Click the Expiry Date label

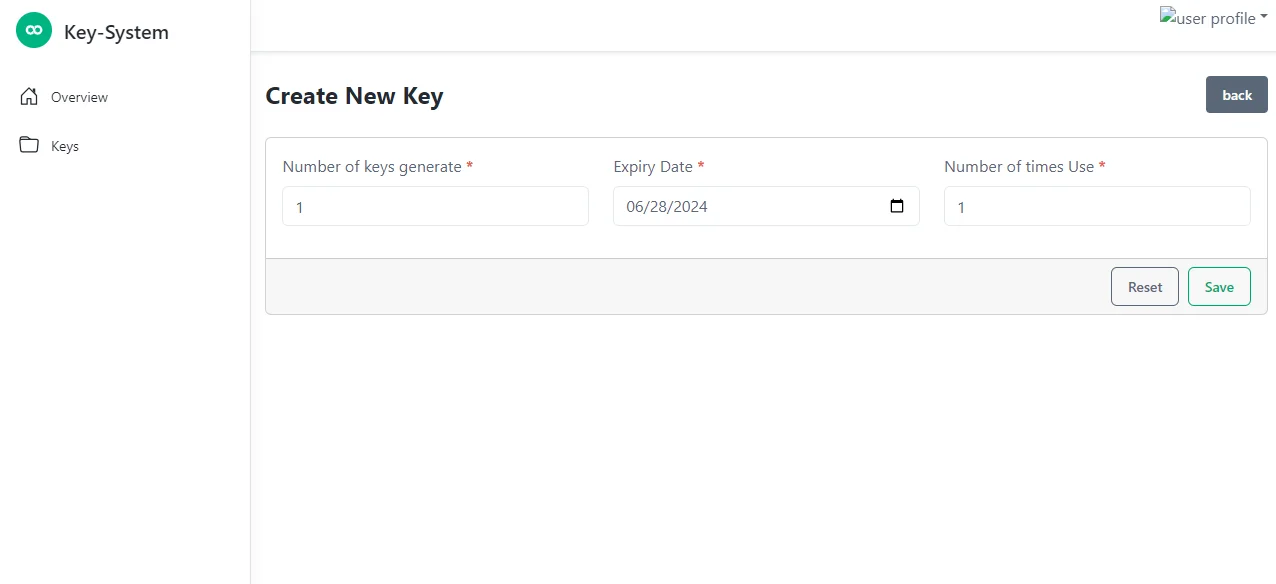point(653,167)
